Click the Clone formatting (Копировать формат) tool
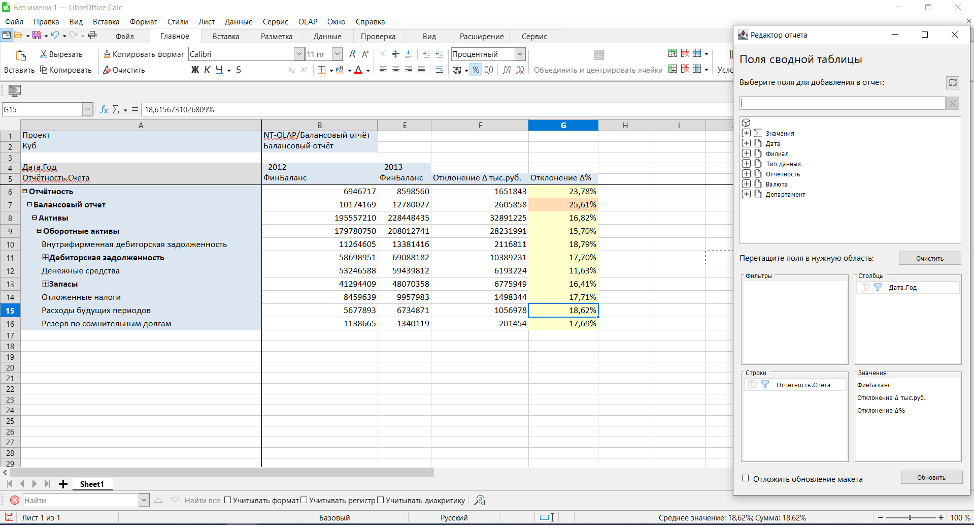 pyautogui.click(x=143, y=55)
